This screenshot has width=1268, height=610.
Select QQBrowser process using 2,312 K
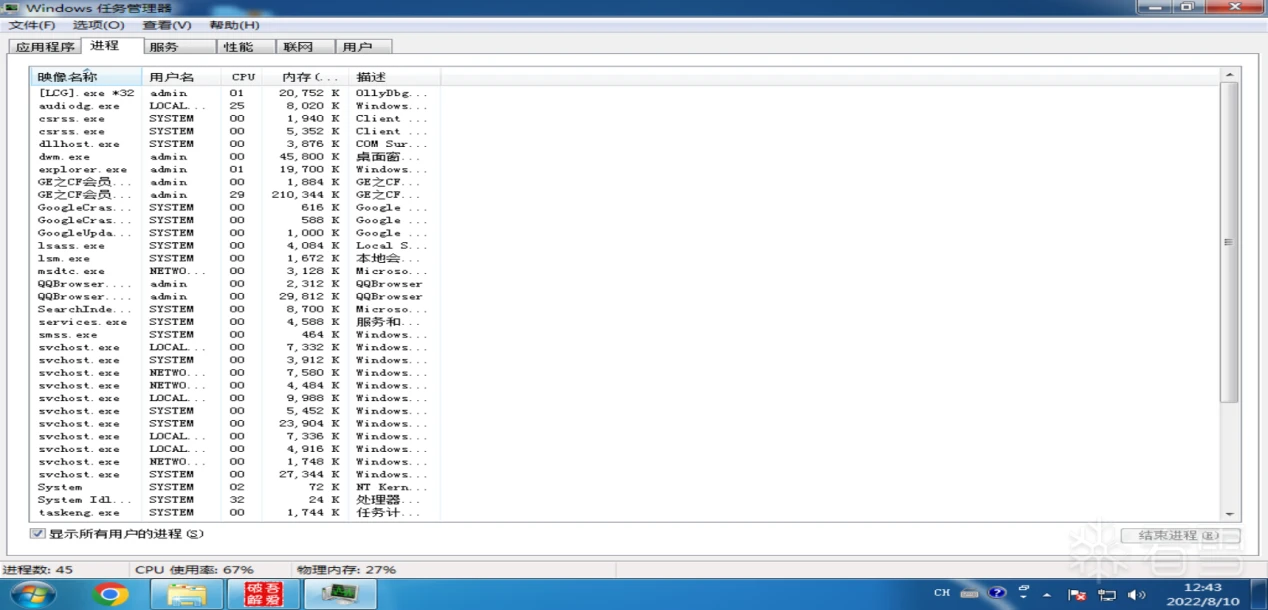click(235, 284)
